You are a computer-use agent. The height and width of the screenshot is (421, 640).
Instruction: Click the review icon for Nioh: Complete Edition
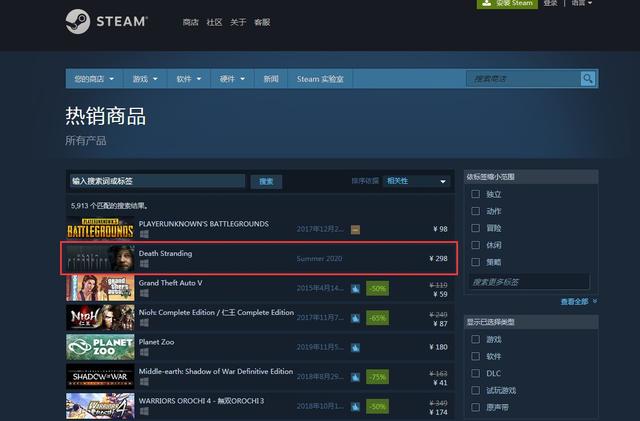point(355,317)
